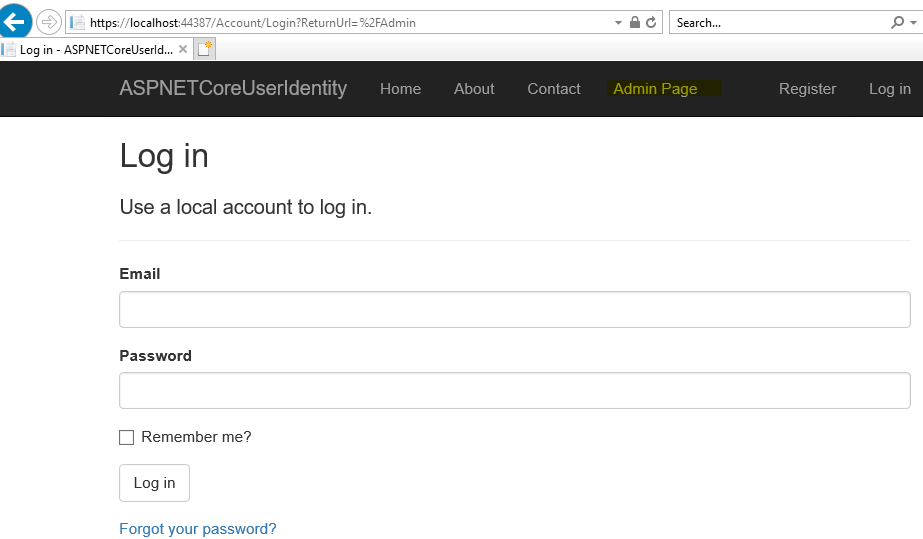Click the Email field label
This screenshot has height=539, width=923.
coord(140,274)
